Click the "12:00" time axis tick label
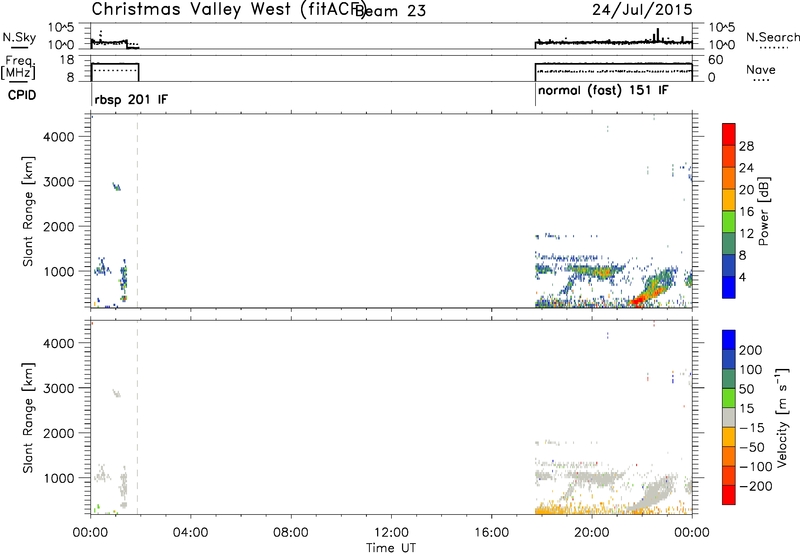 click(x=391, y=533)
